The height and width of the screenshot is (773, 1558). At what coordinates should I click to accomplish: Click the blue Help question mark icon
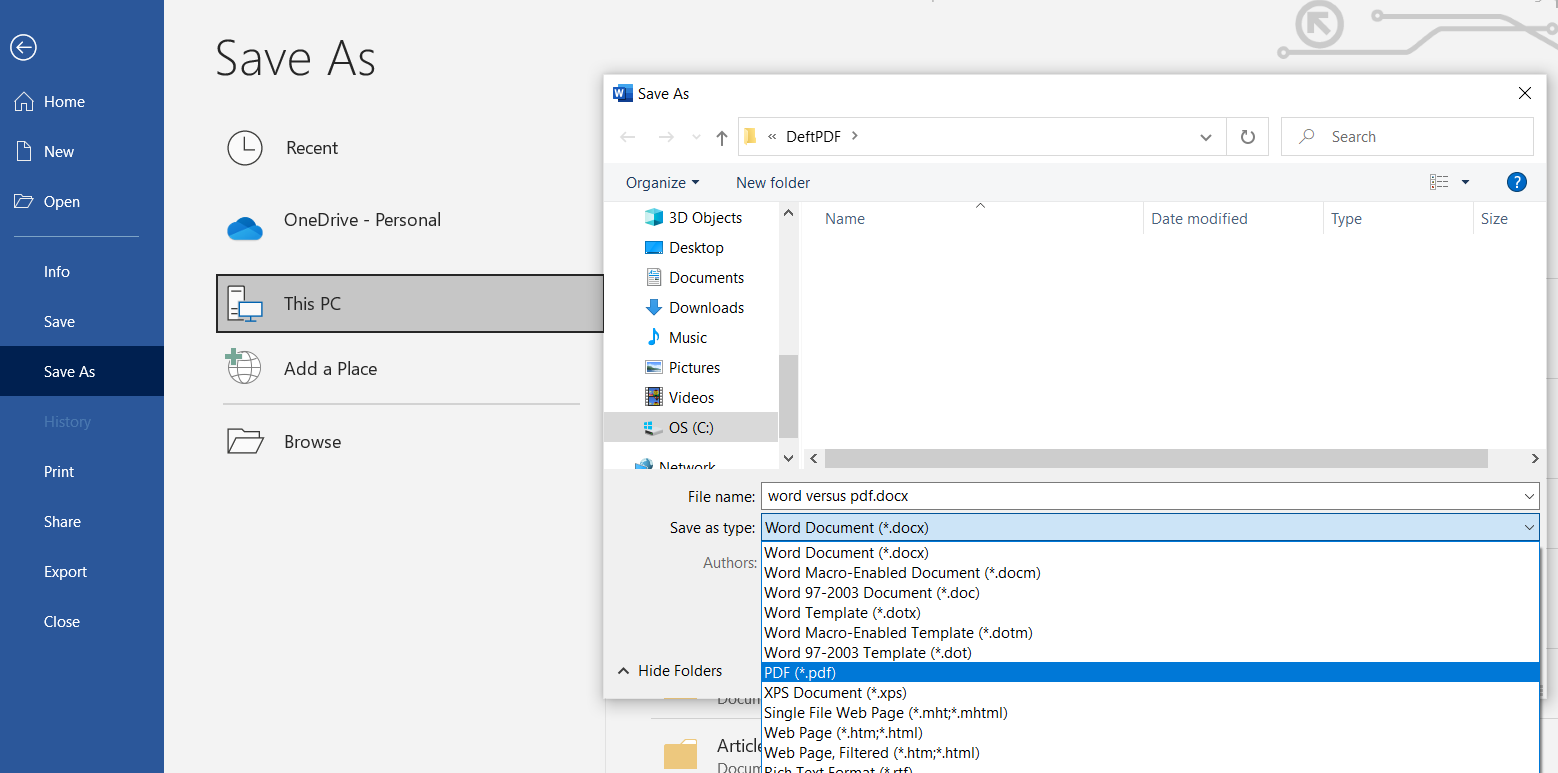[1516, 182]
